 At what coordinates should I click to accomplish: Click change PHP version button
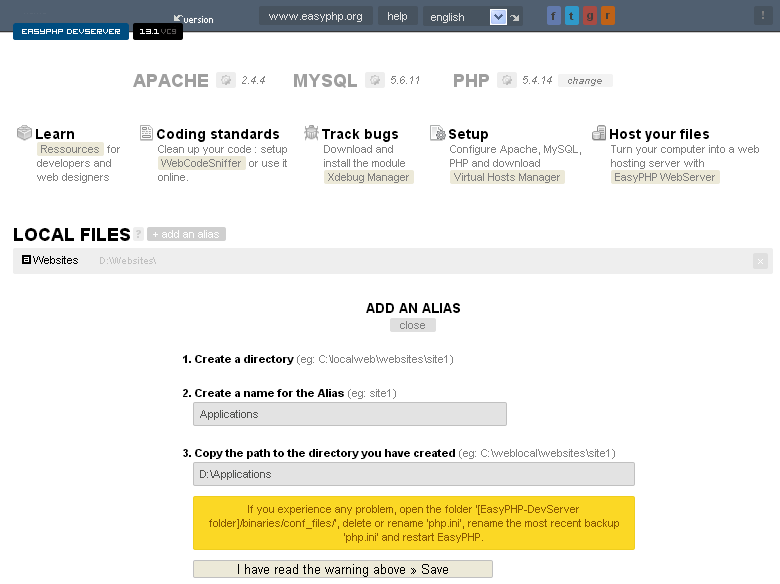(x=585, y=81)
